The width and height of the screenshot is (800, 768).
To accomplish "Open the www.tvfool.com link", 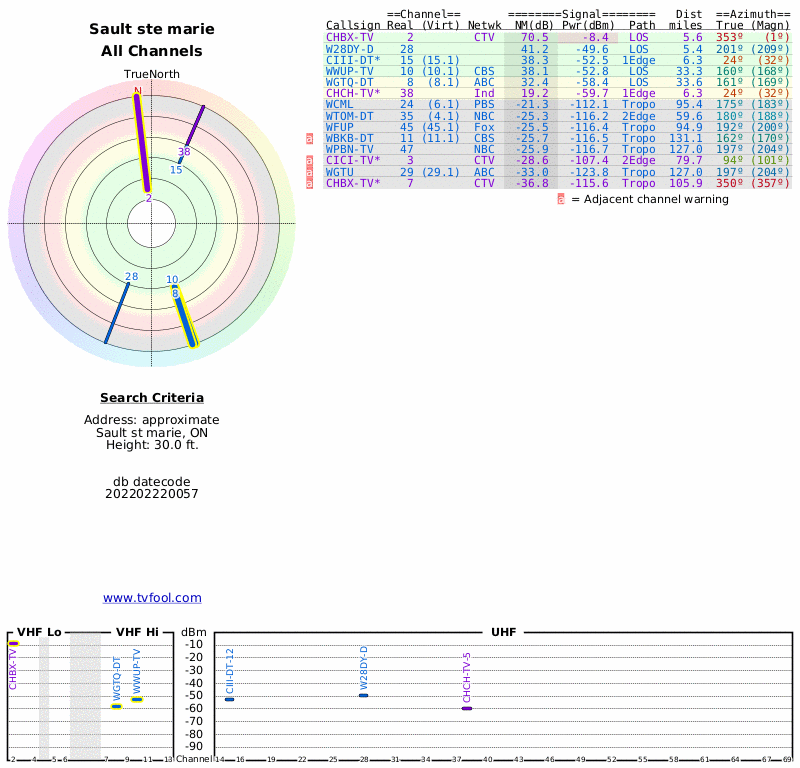I will 152,598.
